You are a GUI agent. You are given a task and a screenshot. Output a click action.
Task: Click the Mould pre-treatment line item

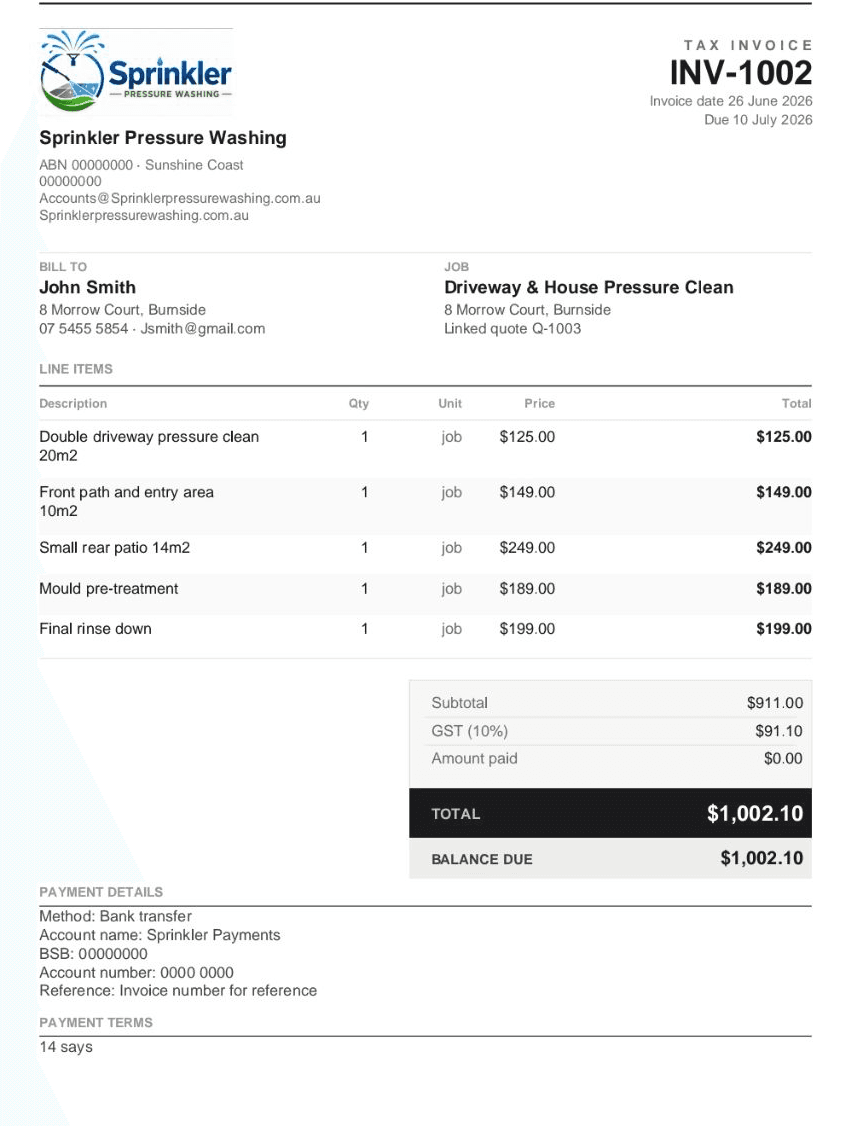point(108,589)
